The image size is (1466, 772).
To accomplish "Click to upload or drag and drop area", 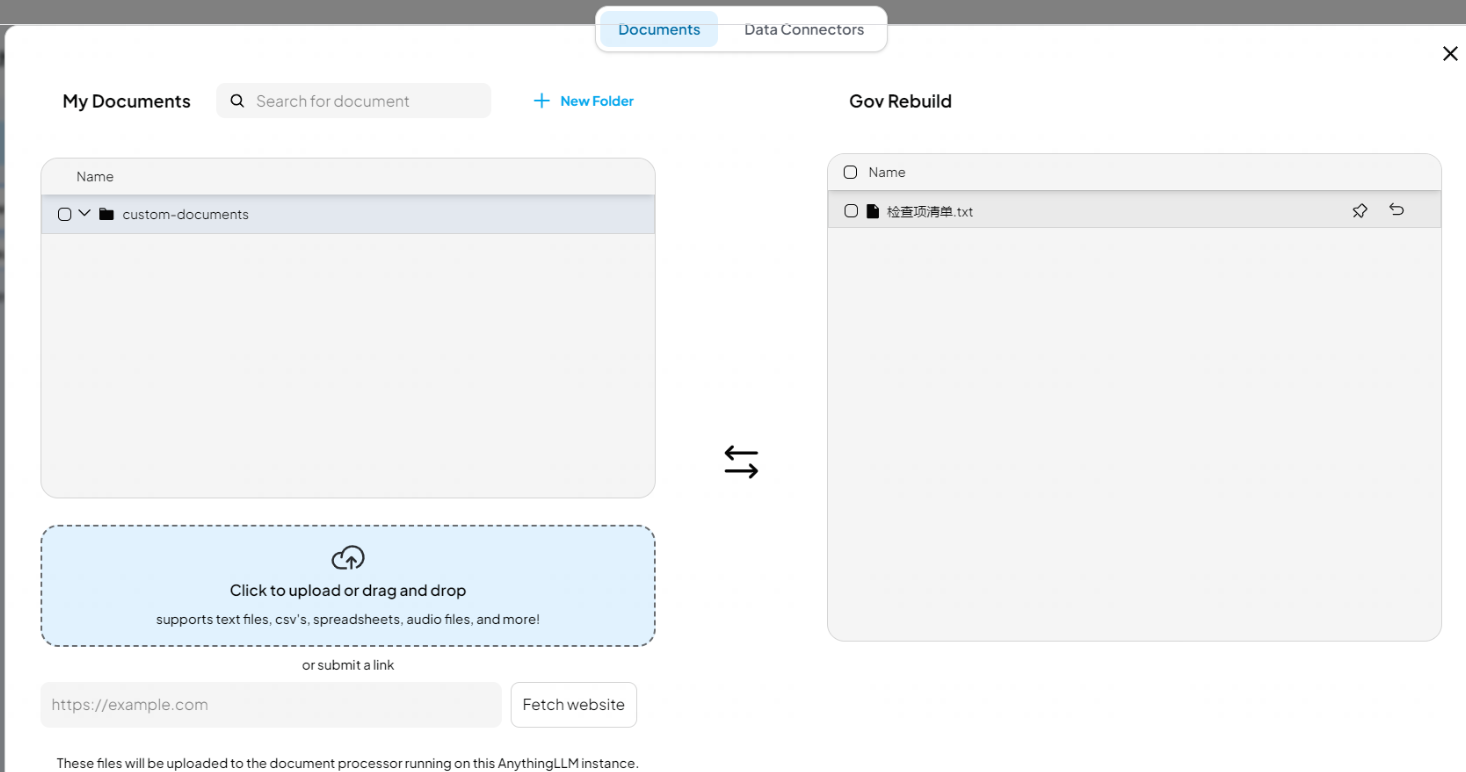I will click(x=348, y=586).
